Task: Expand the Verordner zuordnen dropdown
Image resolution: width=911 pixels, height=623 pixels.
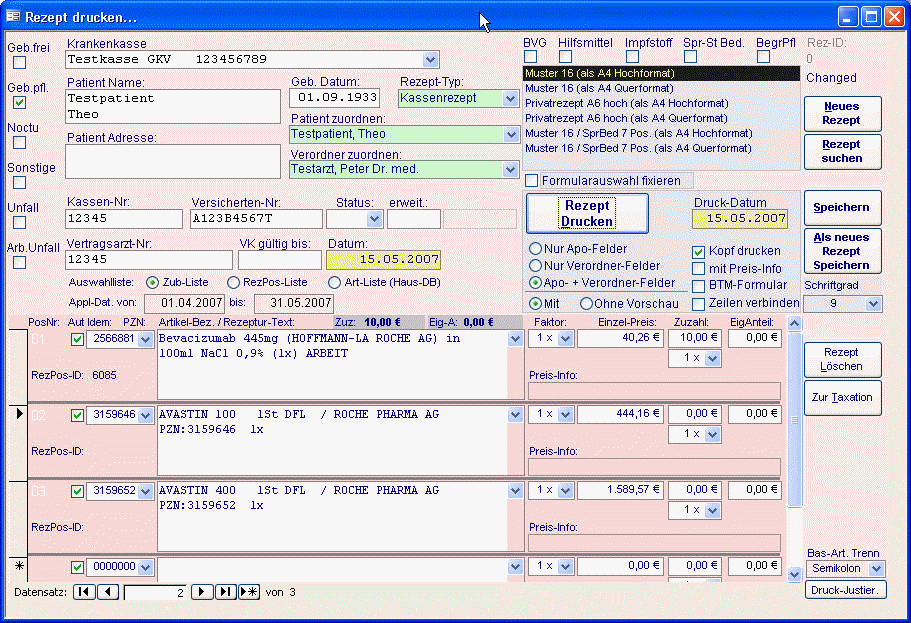Action: [x=511, y=170]
